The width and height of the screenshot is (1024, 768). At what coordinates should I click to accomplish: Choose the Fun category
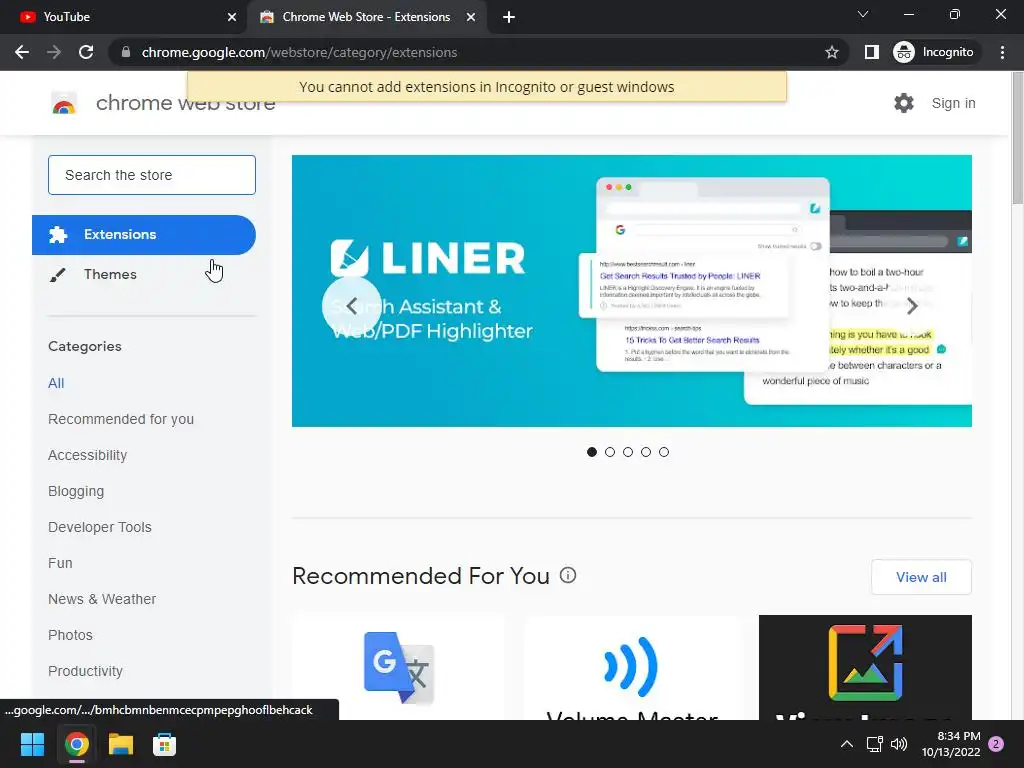coord(60,563)
